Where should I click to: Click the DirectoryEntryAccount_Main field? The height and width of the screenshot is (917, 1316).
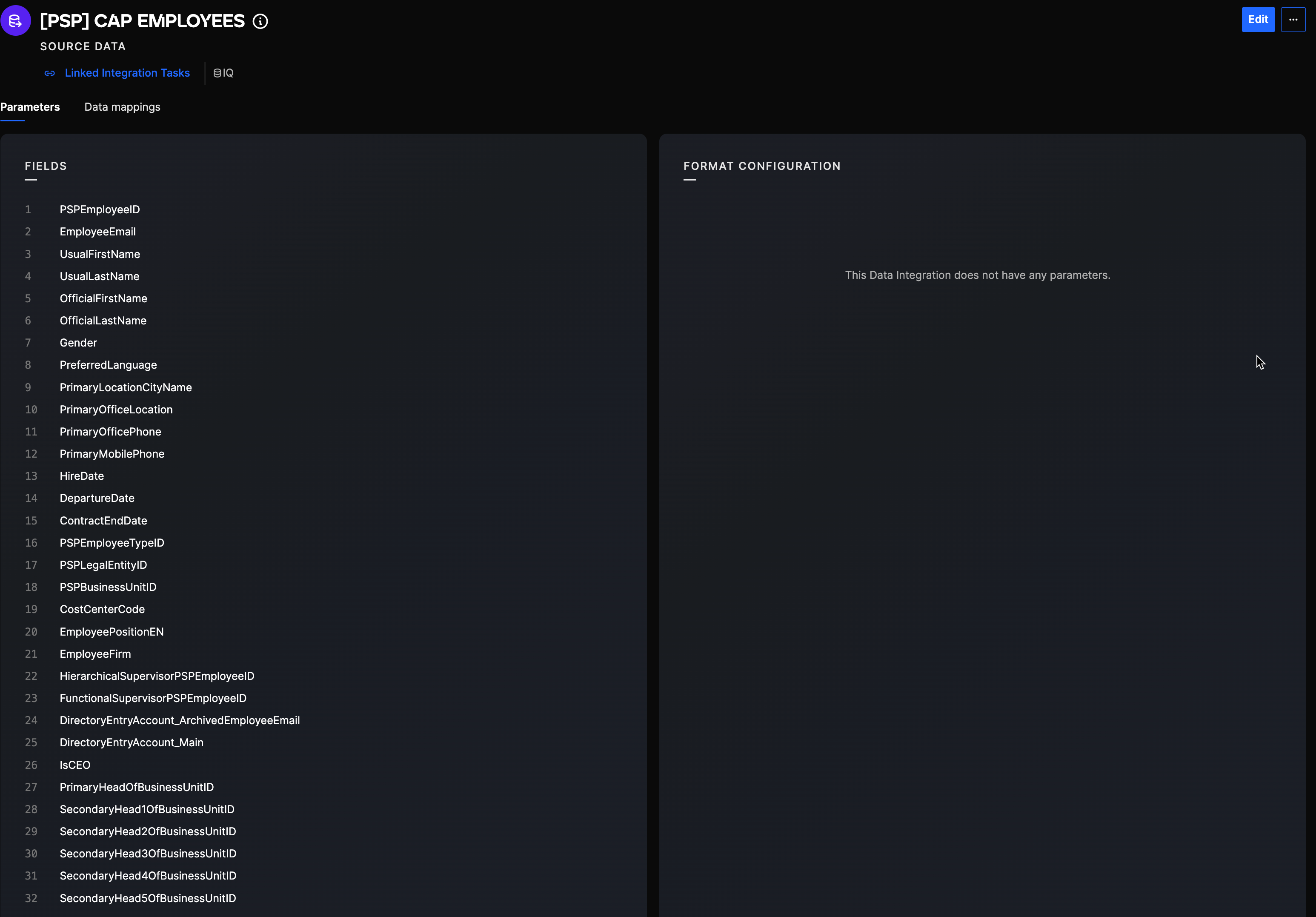(131, 742)
